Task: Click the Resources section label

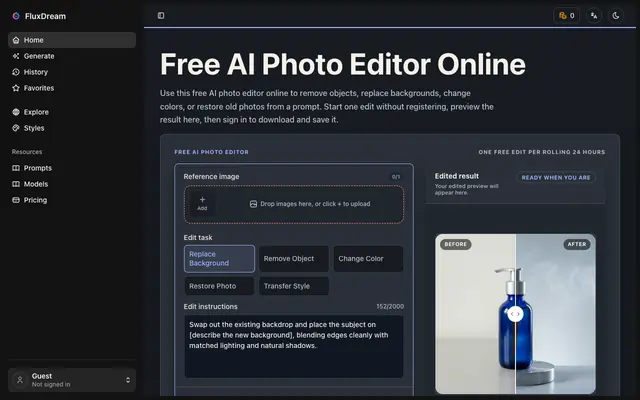Action: pyautogui.click(x=27, y=152)
